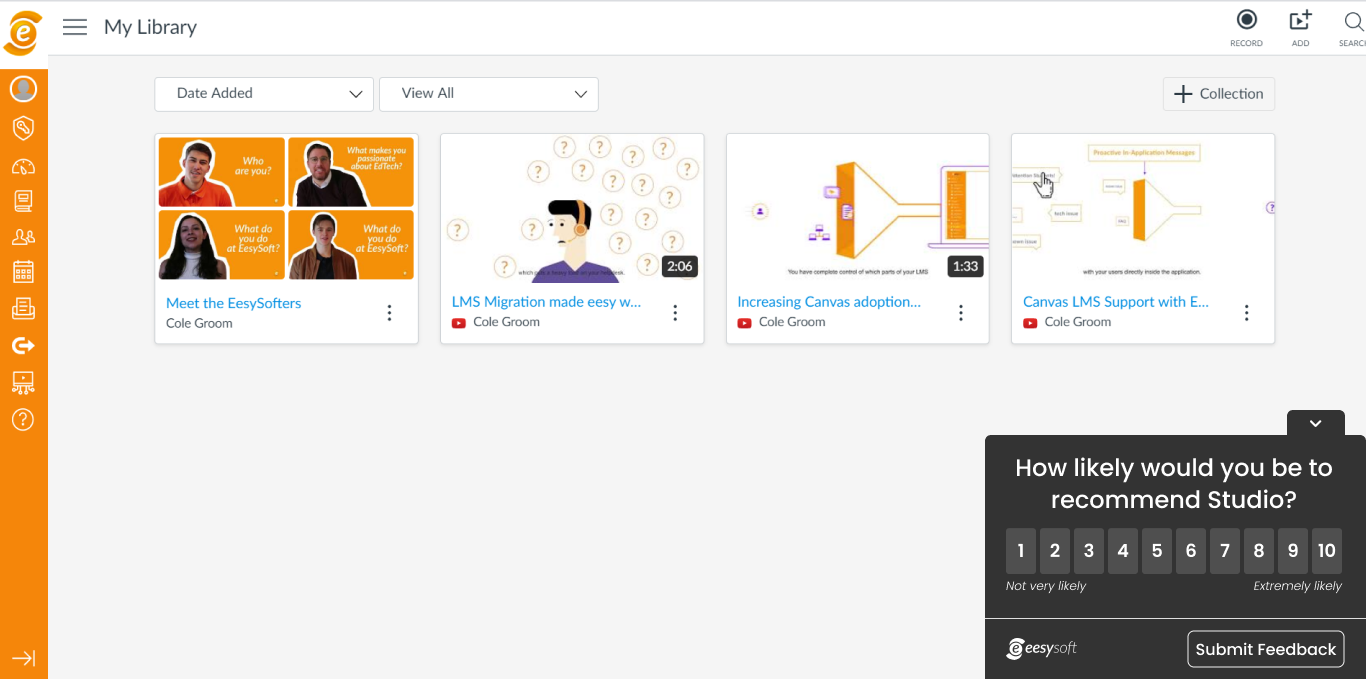Screen dimensions: 1366x679
Task: Click the Add media icon
Action: [1300, 28]
